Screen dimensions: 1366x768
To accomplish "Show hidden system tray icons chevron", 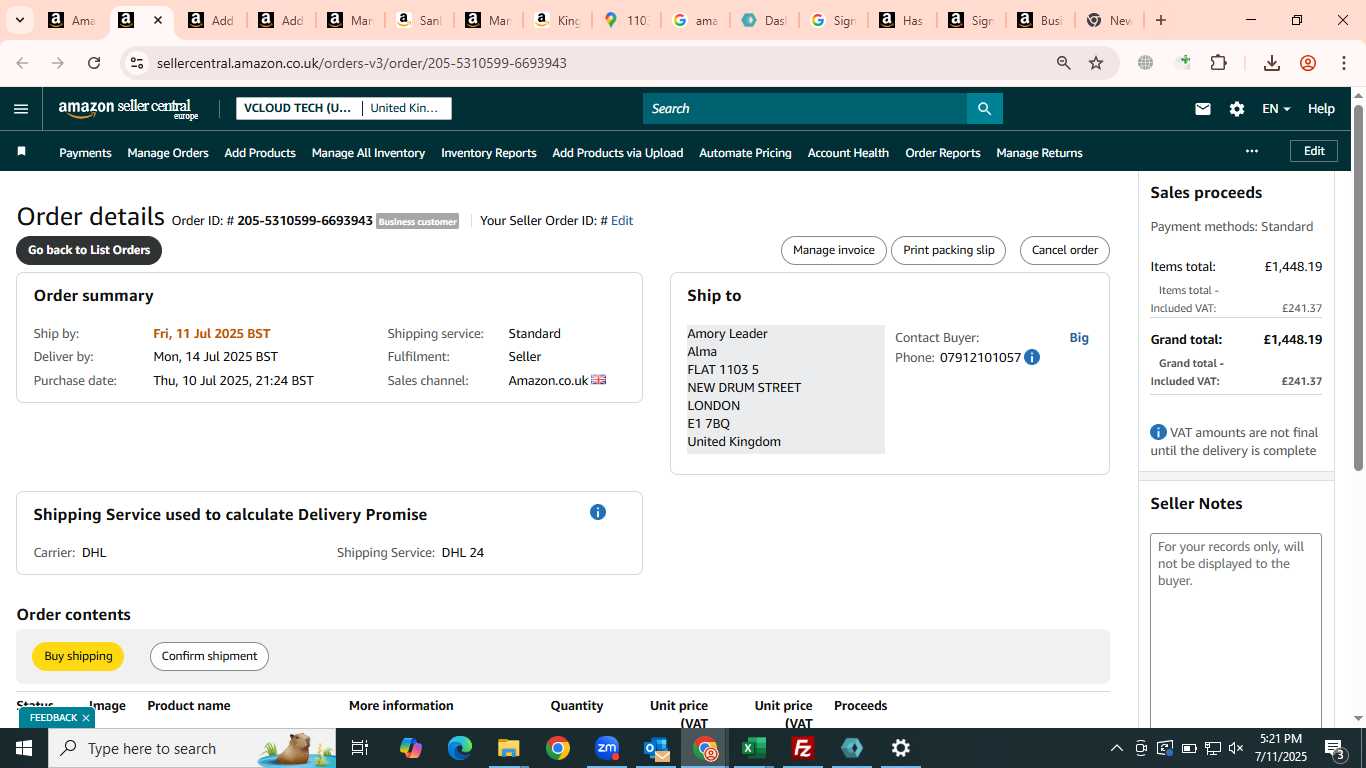I will 1117,748.
